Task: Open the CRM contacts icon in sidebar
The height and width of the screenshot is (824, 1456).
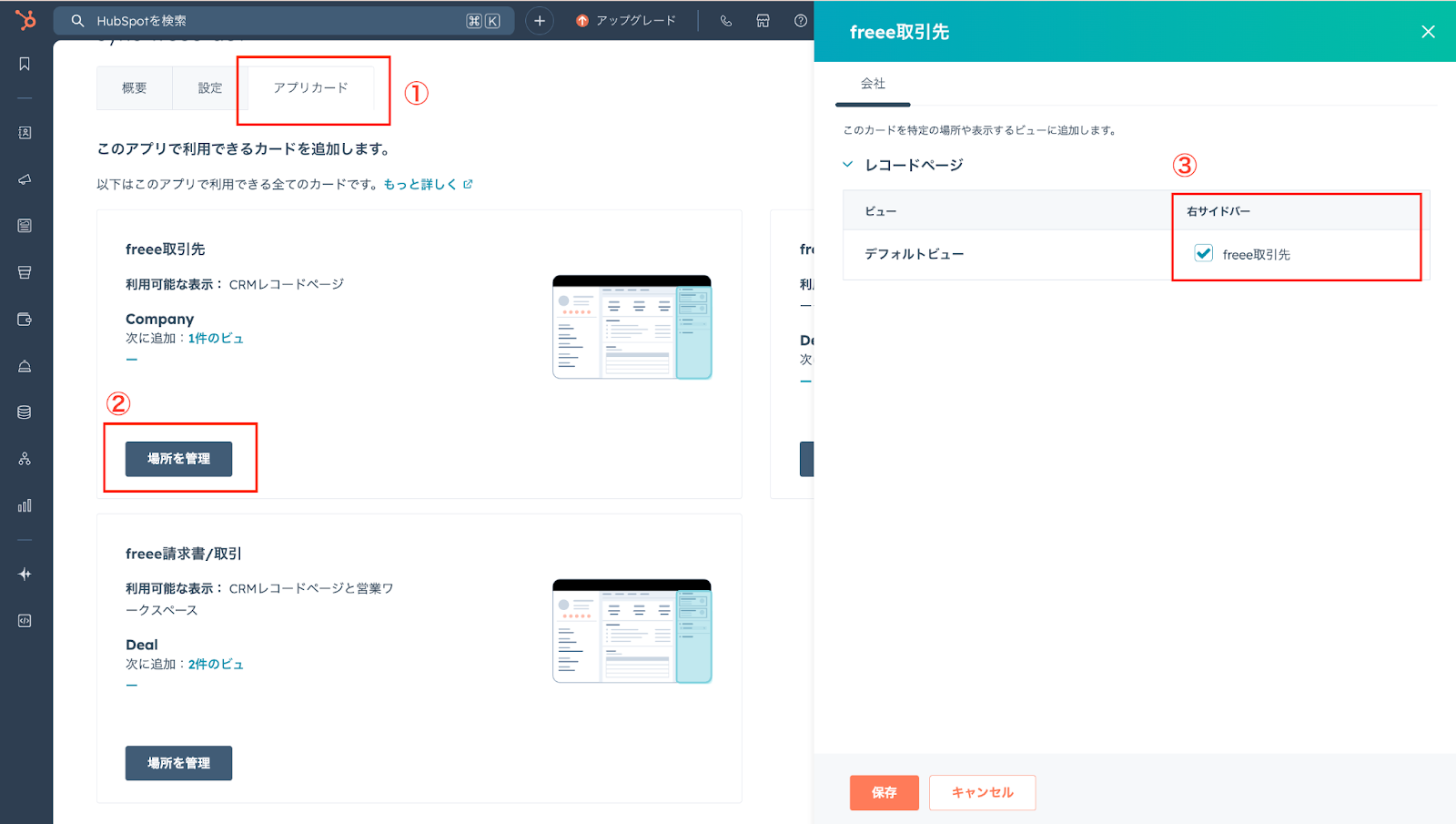Action: pyautogui.click(x=25, y=133)
